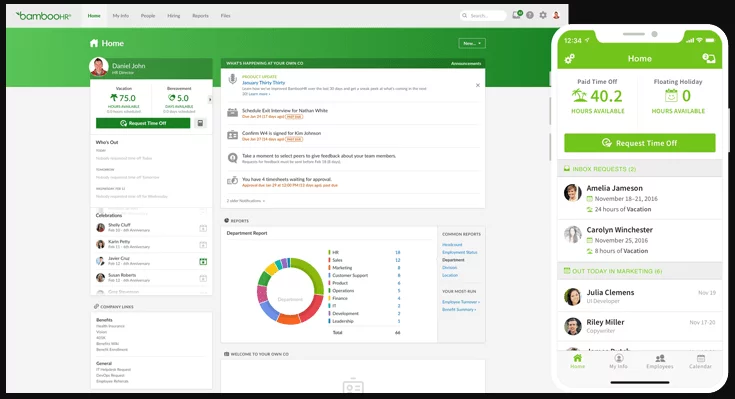Click the large green segment of donut chart

click(x=311, y=273)
